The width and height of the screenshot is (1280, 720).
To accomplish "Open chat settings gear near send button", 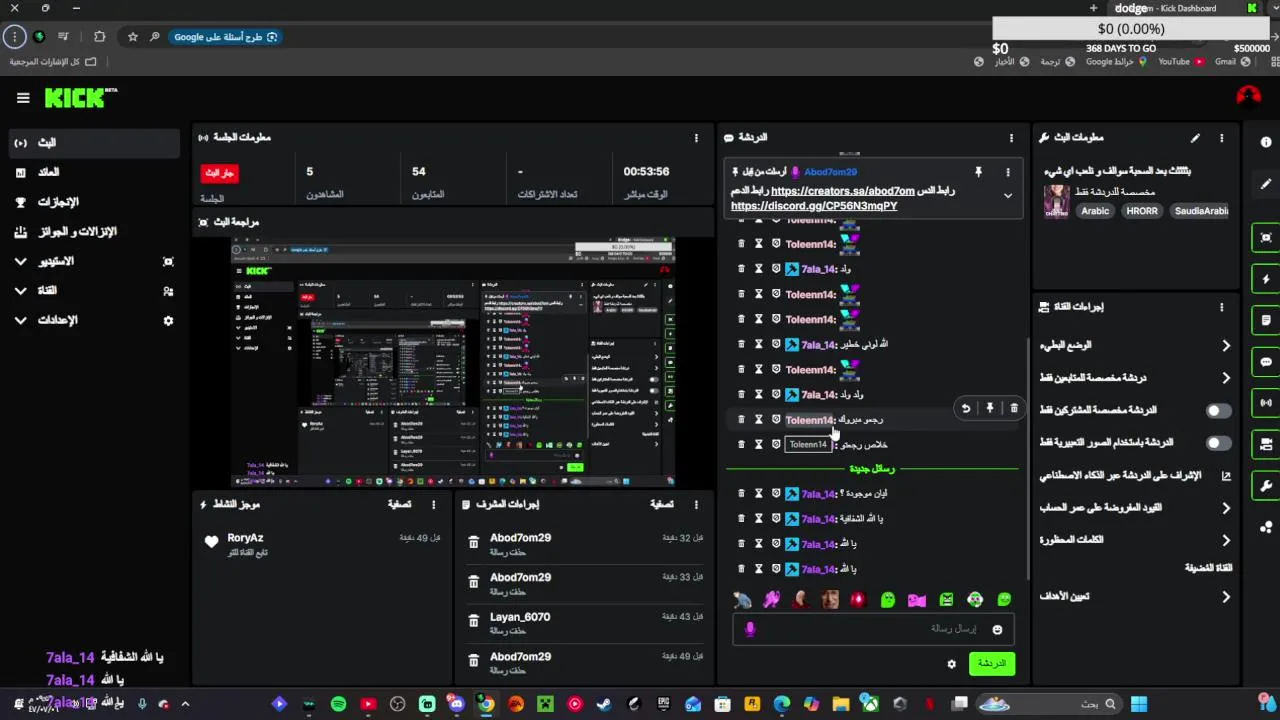I will click(951, 664).
